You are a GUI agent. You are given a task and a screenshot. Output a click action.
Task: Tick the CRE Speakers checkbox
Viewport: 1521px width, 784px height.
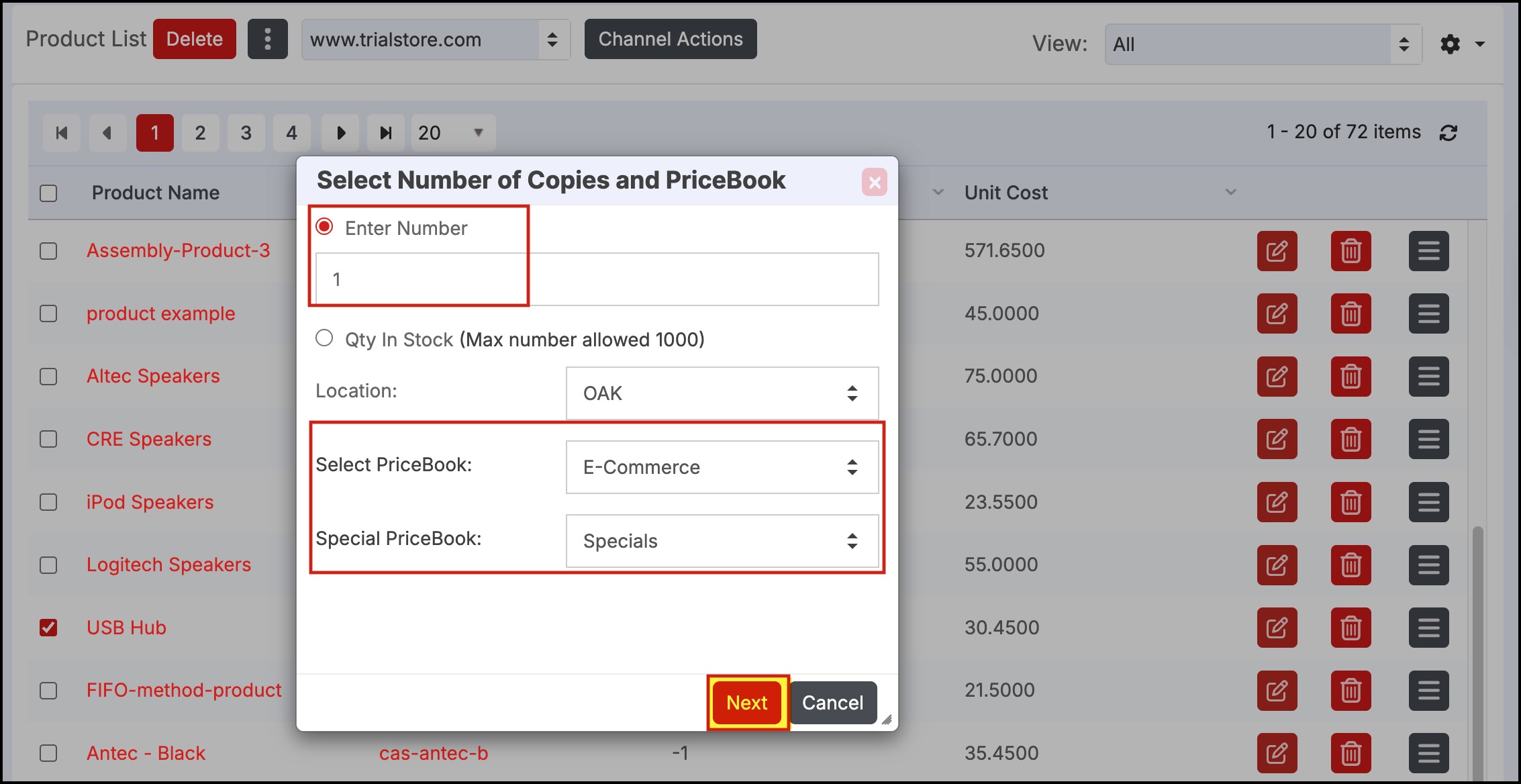[x=48, y=439]
